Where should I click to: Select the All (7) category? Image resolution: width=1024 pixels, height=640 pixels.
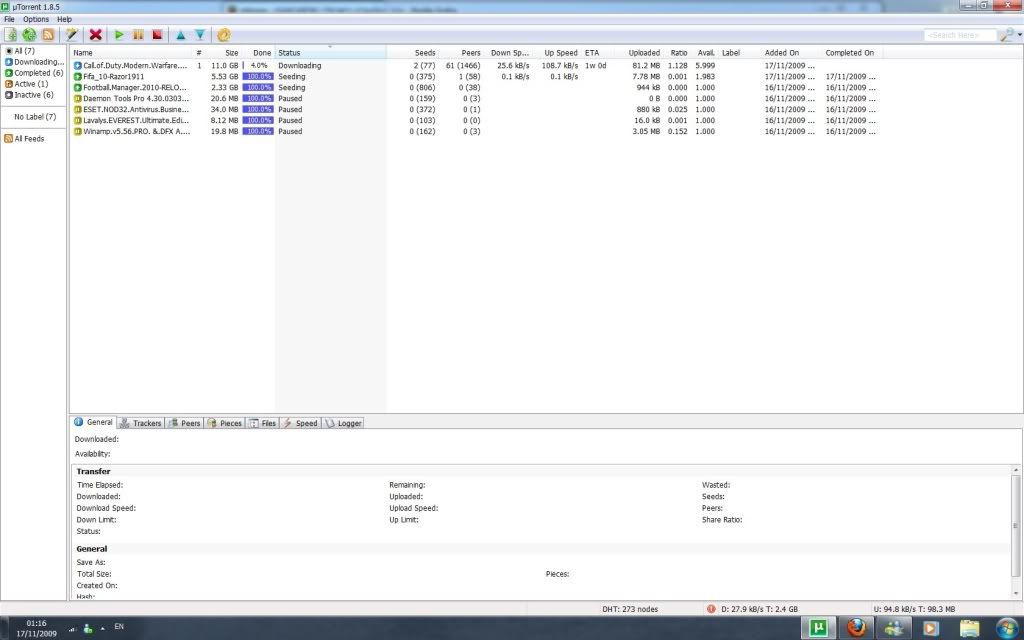tap(20, 51)
